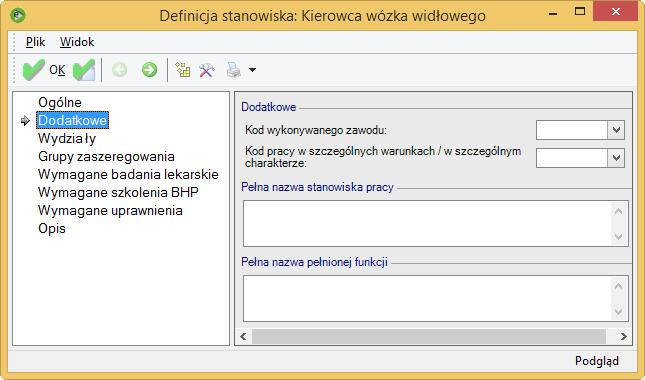Viewport: 645px width, 380px height.
Task: Open the Plik menu
Action: pos(35,42)
